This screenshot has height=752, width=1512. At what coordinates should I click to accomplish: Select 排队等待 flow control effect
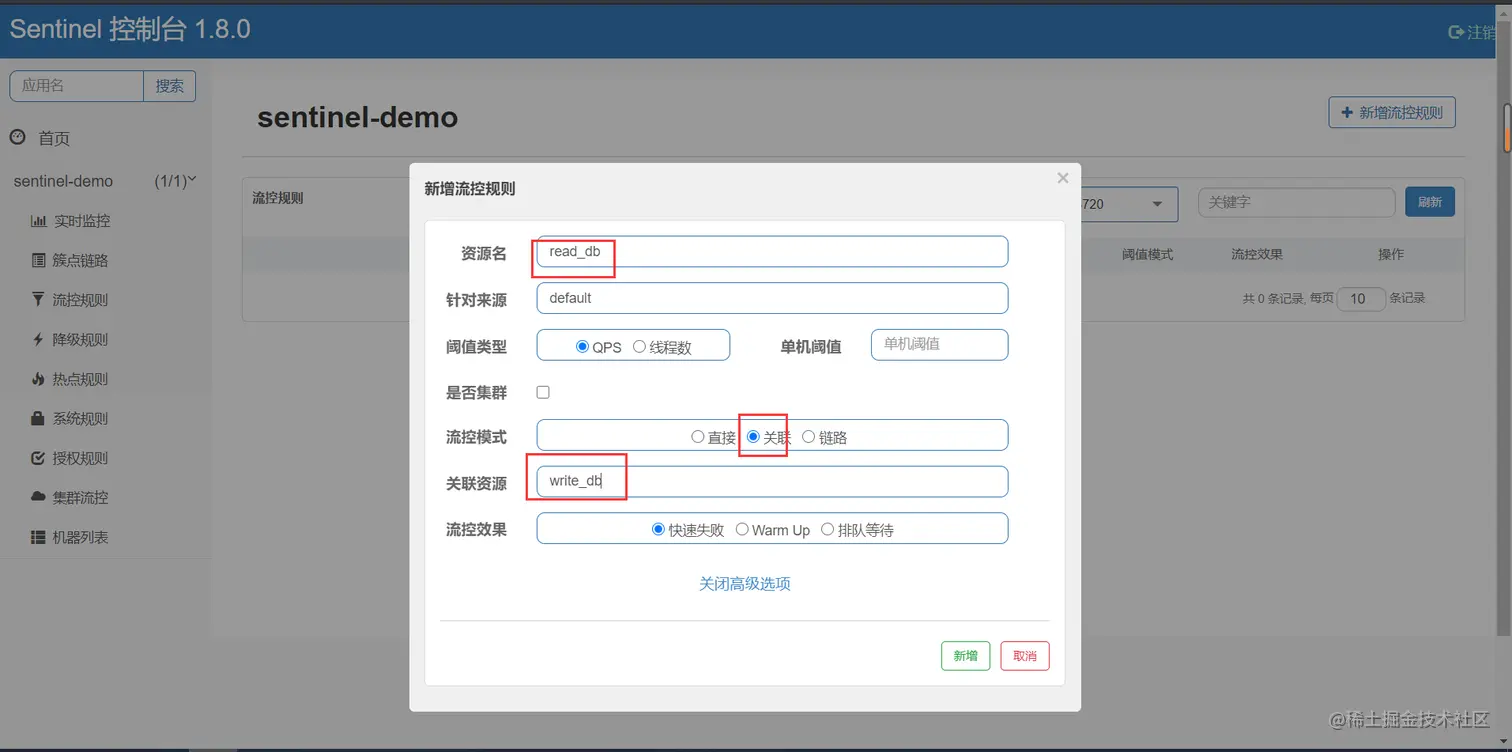tap(827, 529)
